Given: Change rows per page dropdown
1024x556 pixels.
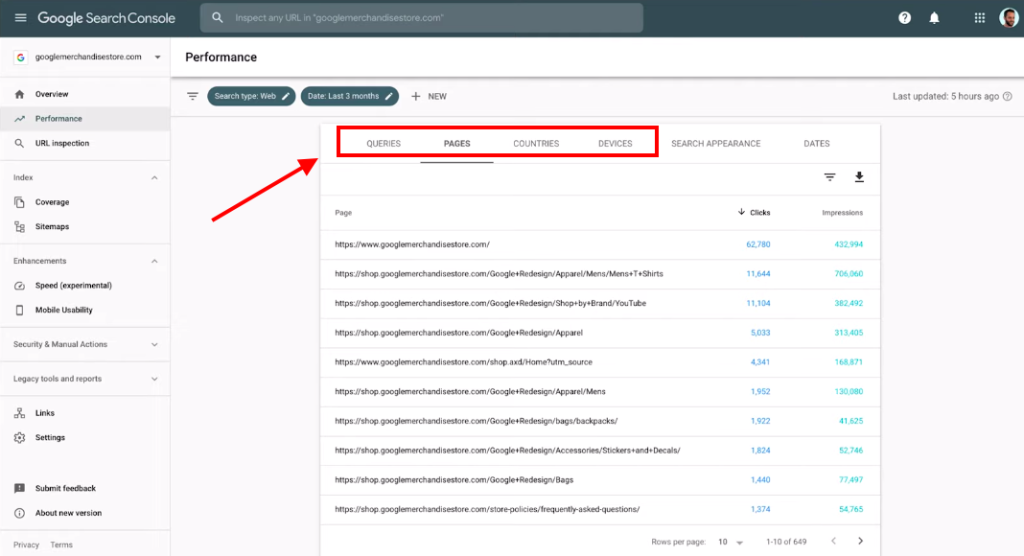Looking at the screenshot, I should 731,541.
